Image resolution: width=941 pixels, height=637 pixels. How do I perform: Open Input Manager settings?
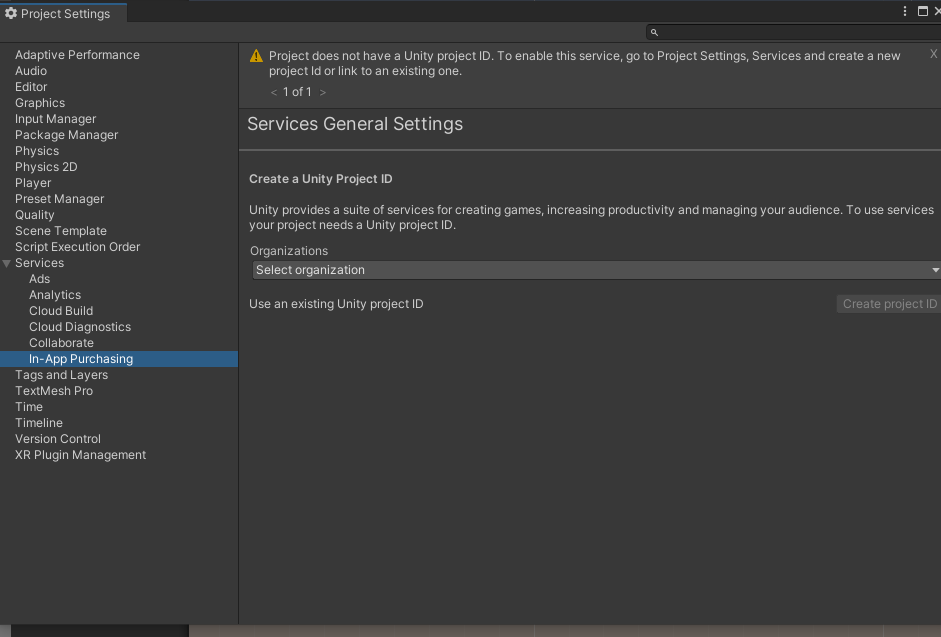55,119
